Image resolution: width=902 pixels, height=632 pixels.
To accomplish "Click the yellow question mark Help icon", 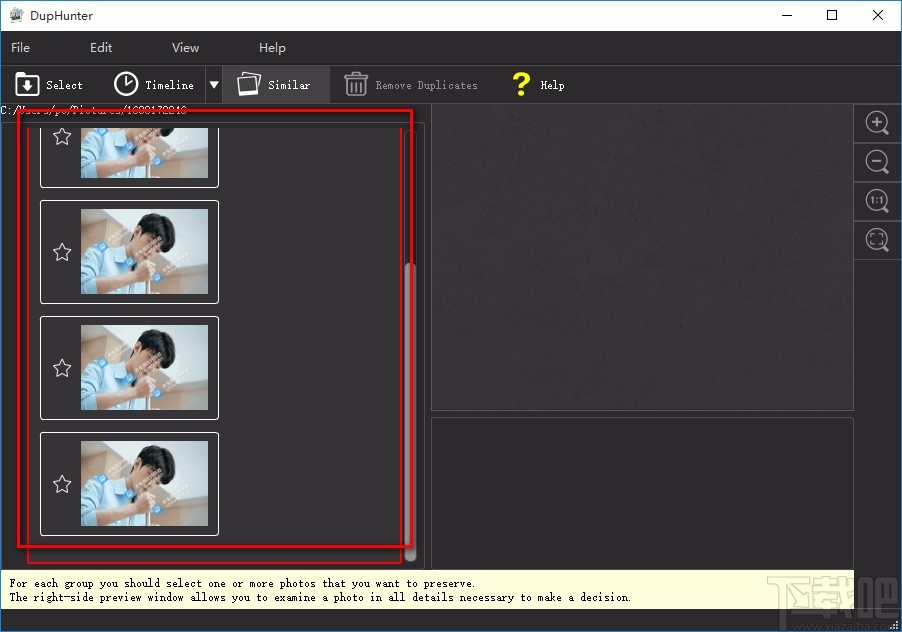I will (521, 85).
